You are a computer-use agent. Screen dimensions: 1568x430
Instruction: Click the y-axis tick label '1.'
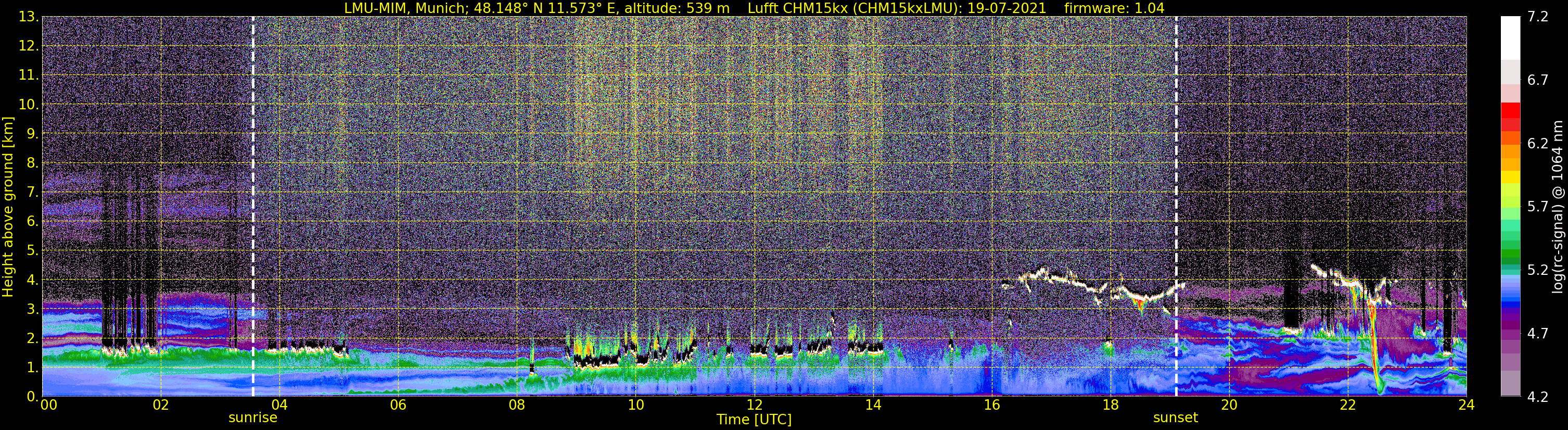[32, 367]
